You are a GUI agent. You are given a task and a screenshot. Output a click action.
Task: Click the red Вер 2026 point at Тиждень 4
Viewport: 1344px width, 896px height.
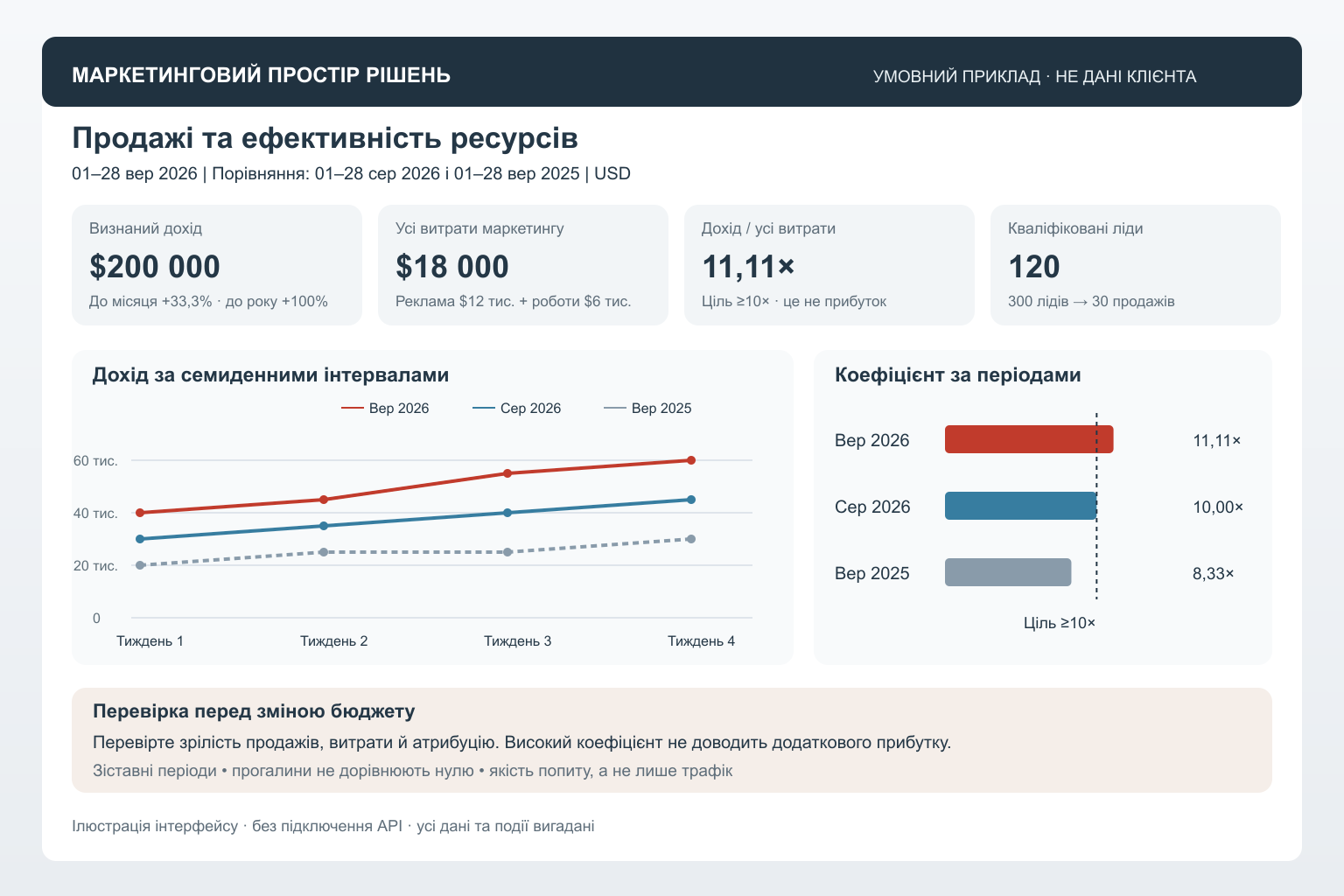tap(691, 460)
